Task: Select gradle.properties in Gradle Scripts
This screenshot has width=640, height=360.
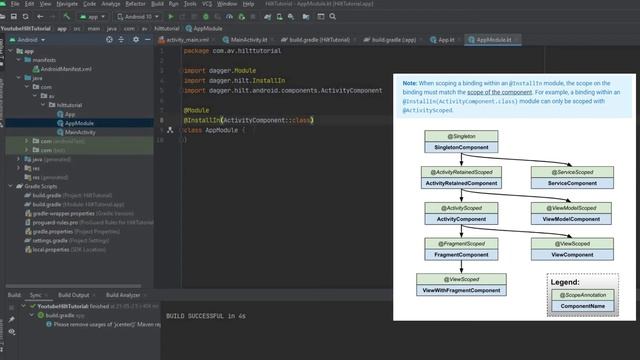Action: tap(73, 231)
